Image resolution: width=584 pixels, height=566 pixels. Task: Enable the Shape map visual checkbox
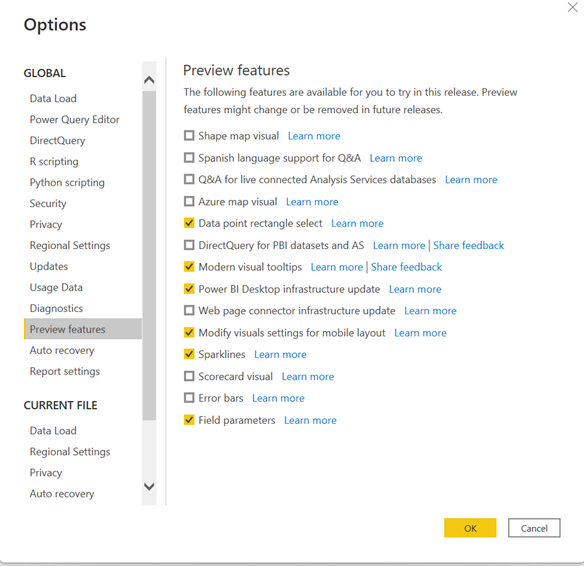(189, 135)
